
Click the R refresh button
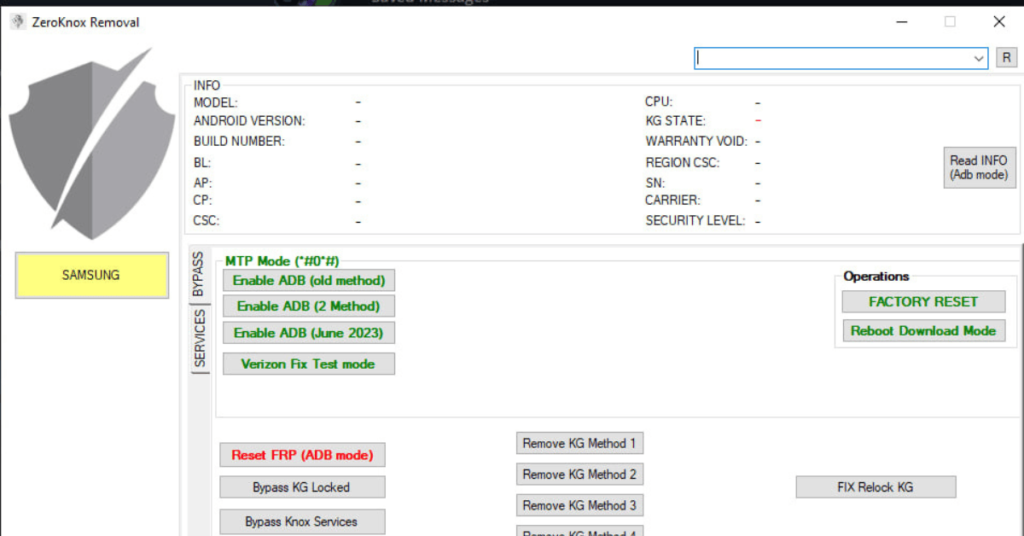[x=1006, y=58]
